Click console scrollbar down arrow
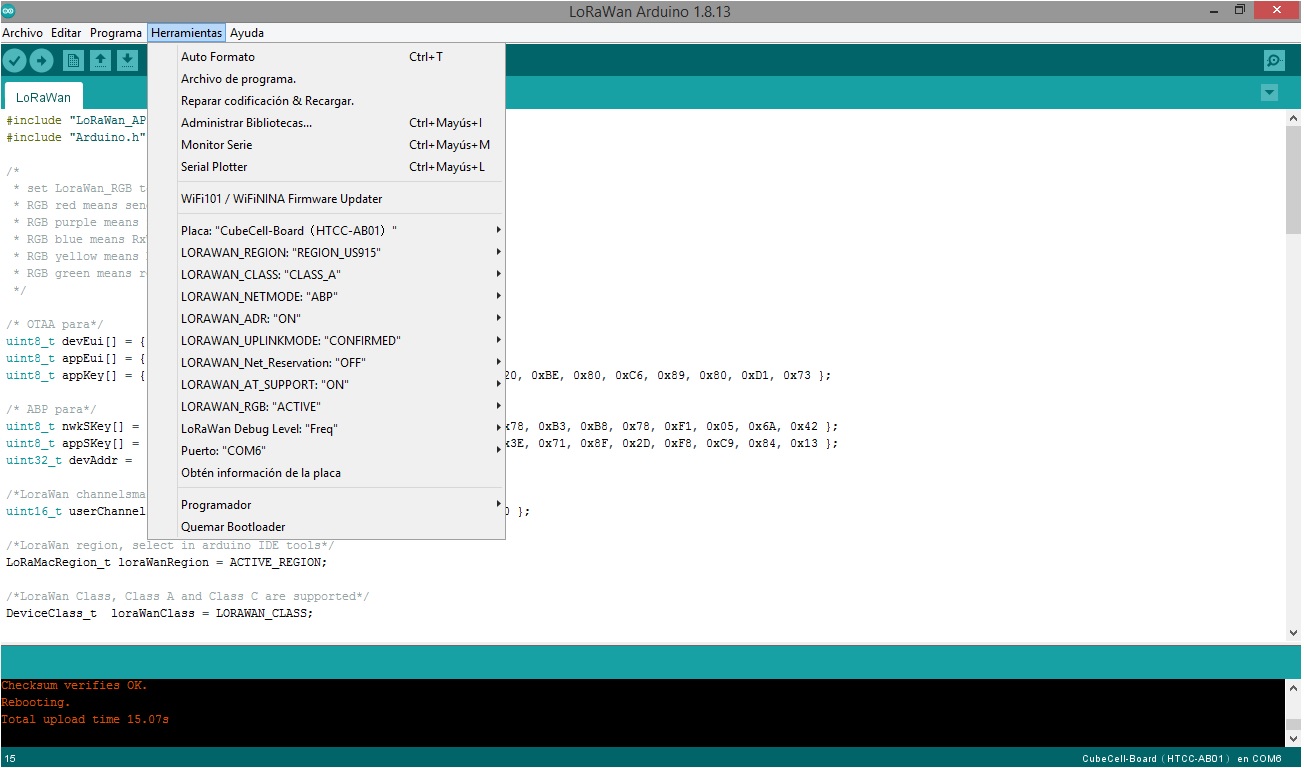1304x768 pixels. [1293, 738]
